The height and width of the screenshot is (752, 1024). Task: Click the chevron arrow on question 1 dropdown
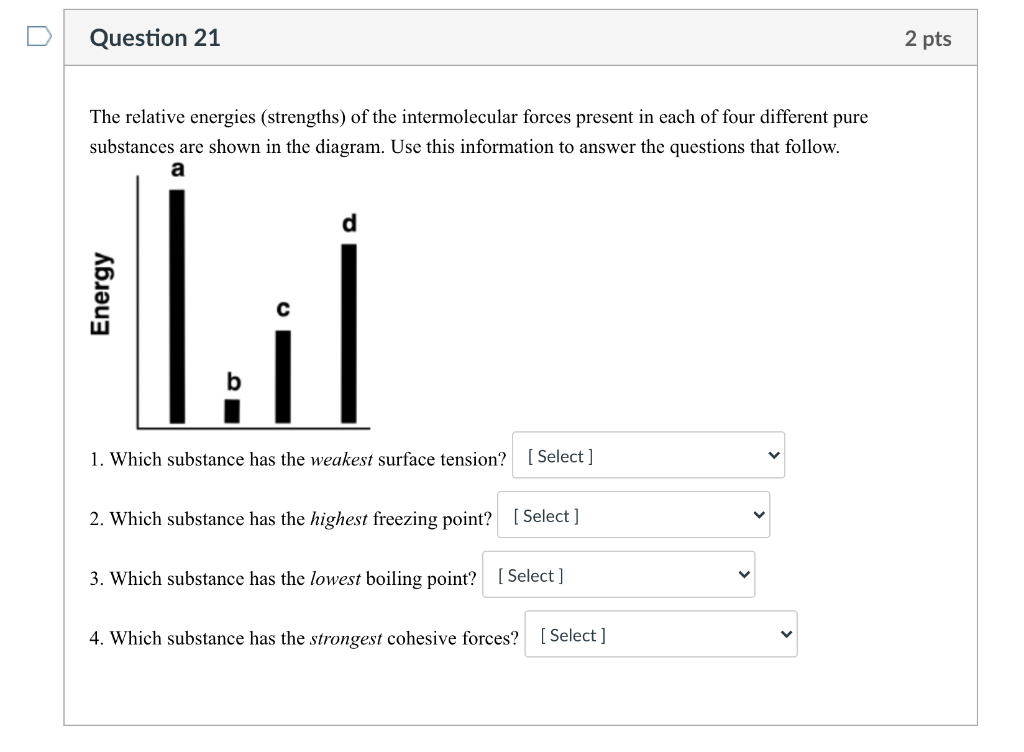772,455
